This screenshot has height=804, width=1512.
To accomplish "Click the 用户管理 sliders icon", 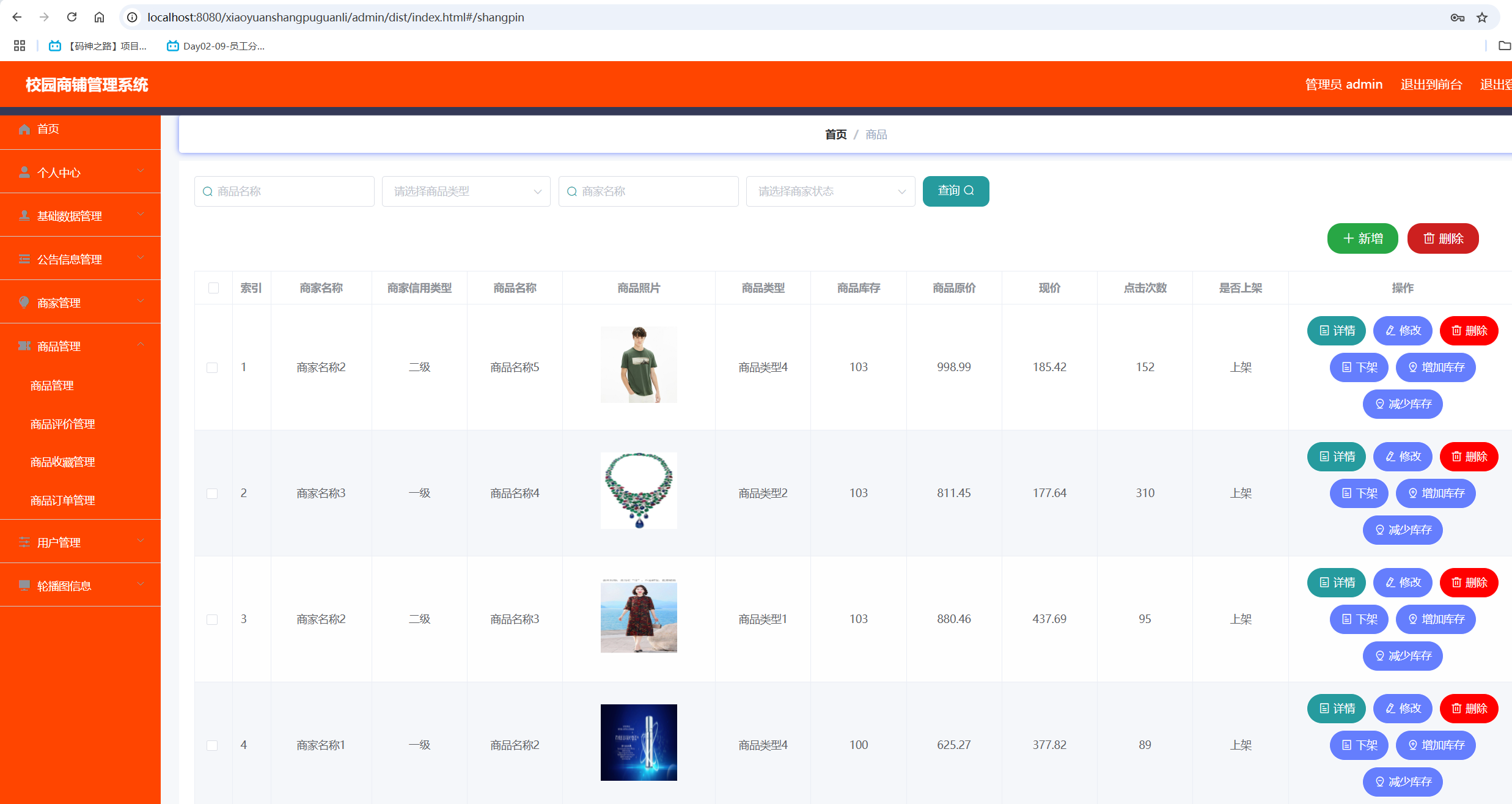I will (24, 542).
